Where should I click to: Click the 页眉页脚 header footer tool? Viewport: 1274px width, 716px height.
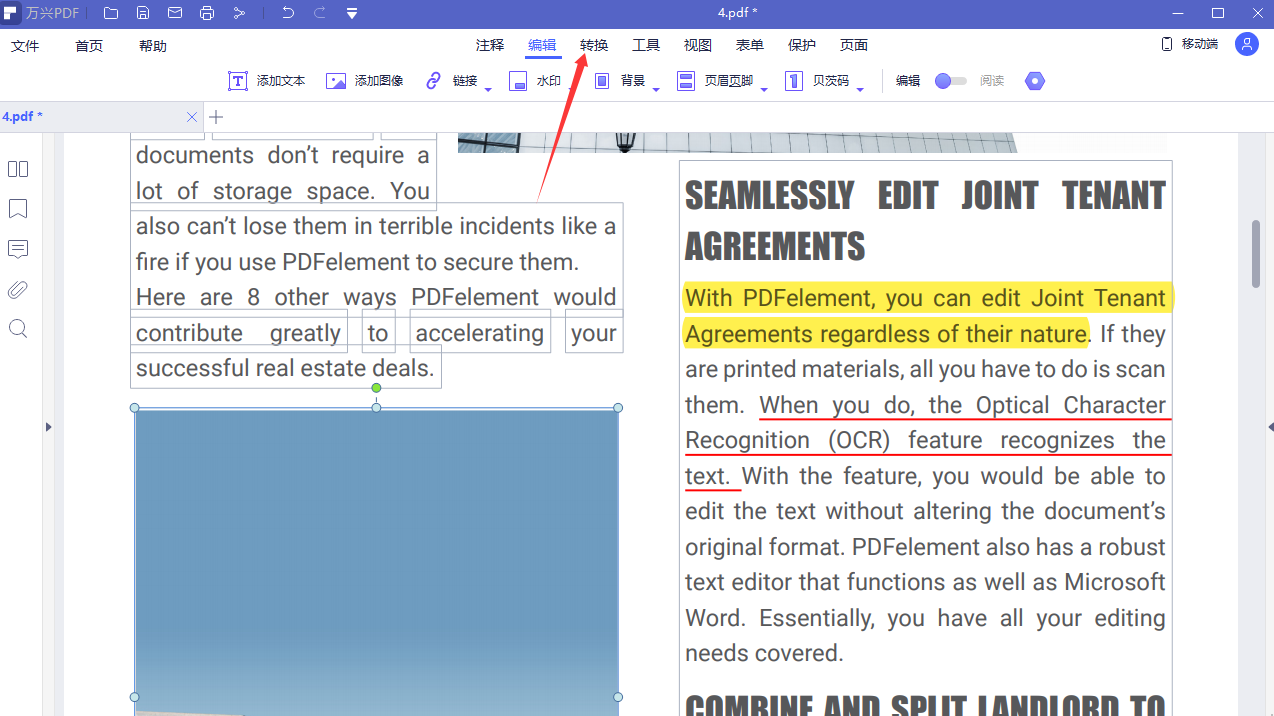pos(715,81)
